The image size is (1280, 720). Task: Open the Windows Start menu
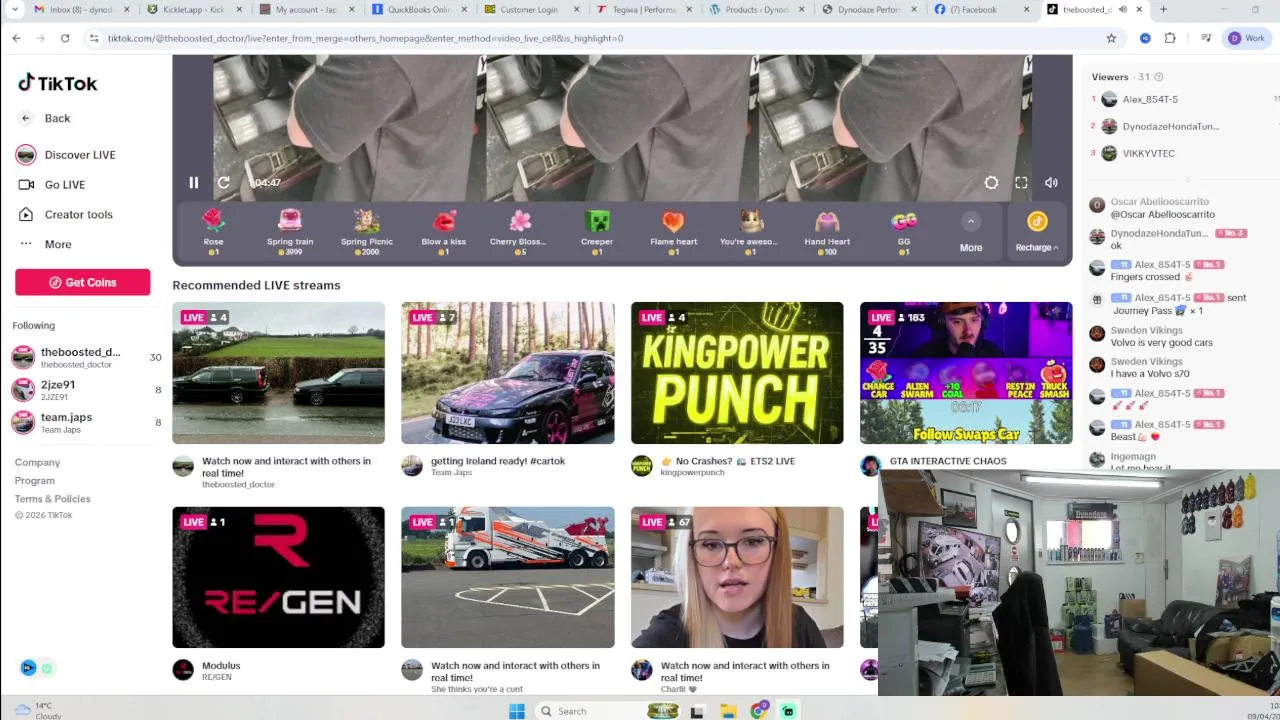pyautogui.click(x=516, y=711)
